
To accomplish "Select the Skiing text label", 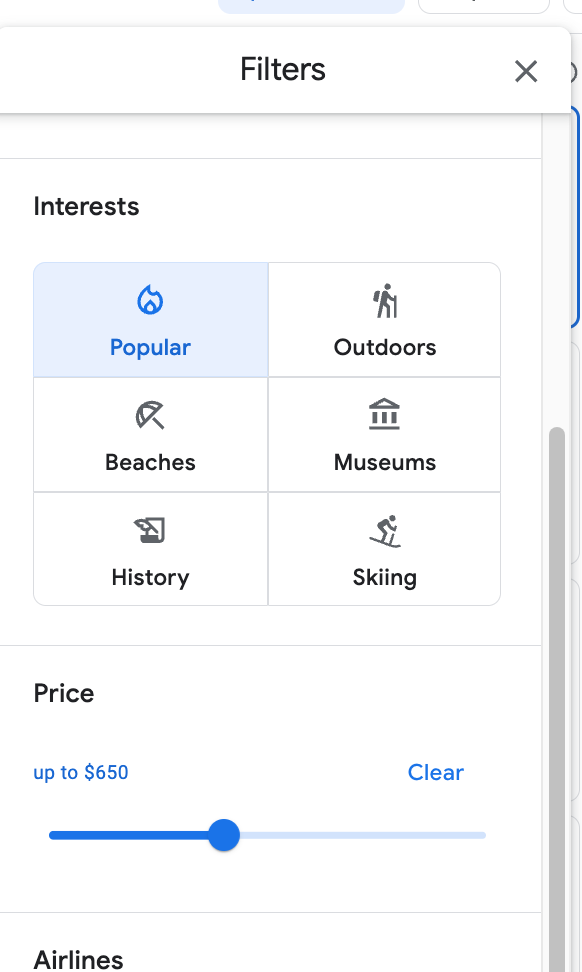I will tap(385, 578).
